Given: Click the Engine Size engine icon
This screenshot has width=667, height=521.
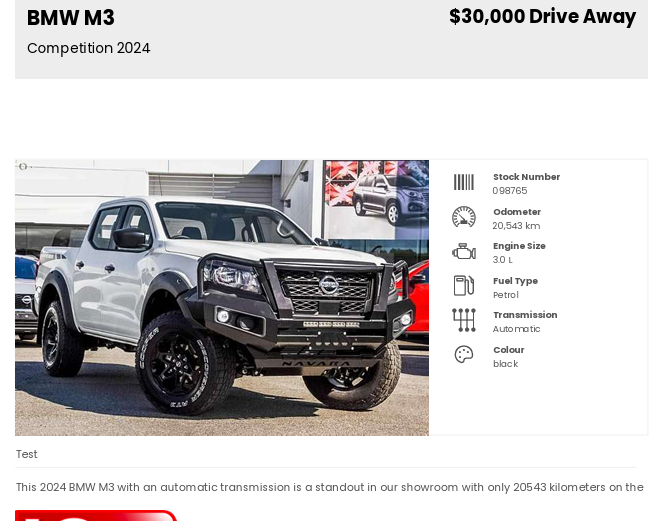Looking at the screenshot, I should tap(464, 251).
